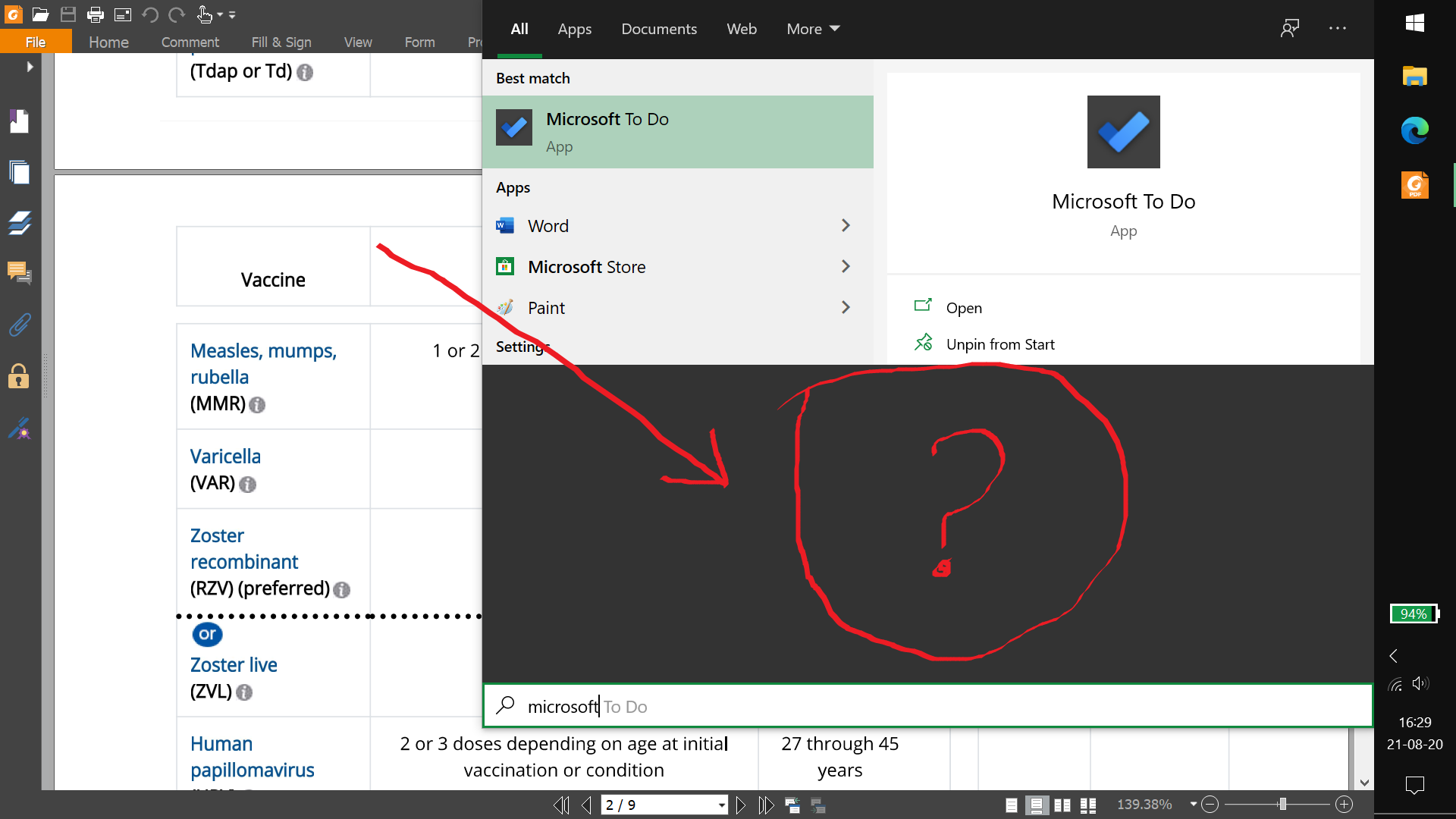
Task: Click the Undo arrow
Action: (149, 14)
